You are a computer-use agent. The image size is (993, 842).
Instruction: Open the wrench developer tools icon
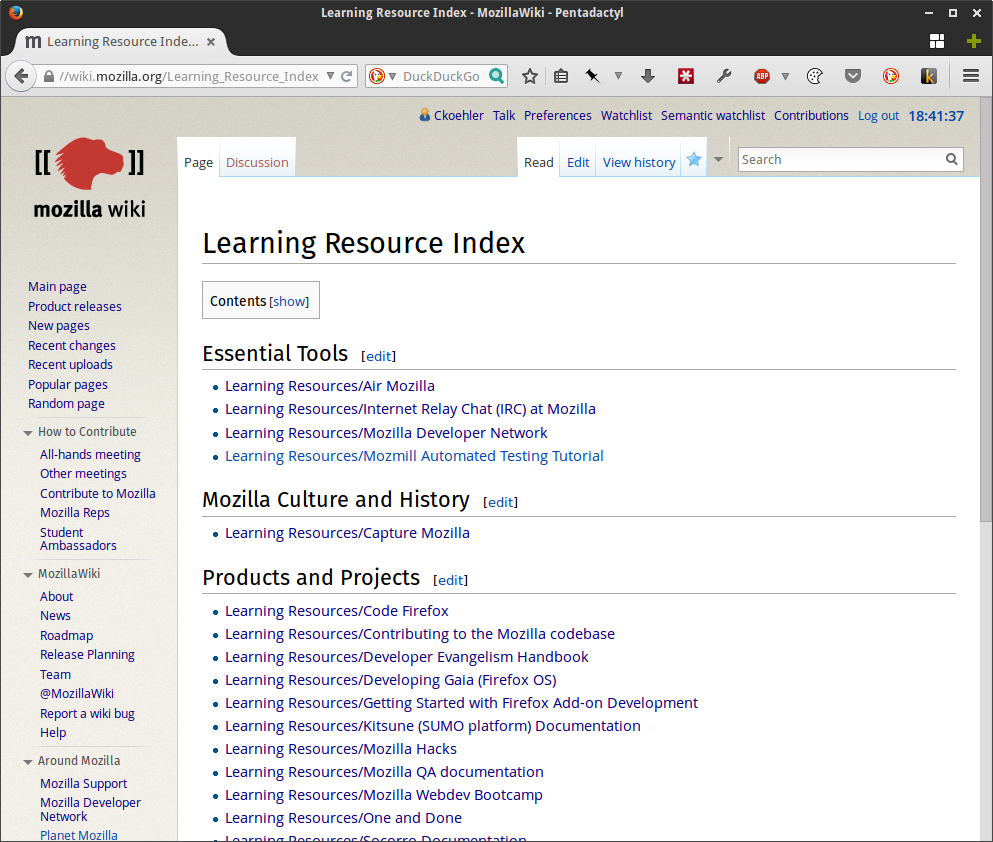point(724,77)
